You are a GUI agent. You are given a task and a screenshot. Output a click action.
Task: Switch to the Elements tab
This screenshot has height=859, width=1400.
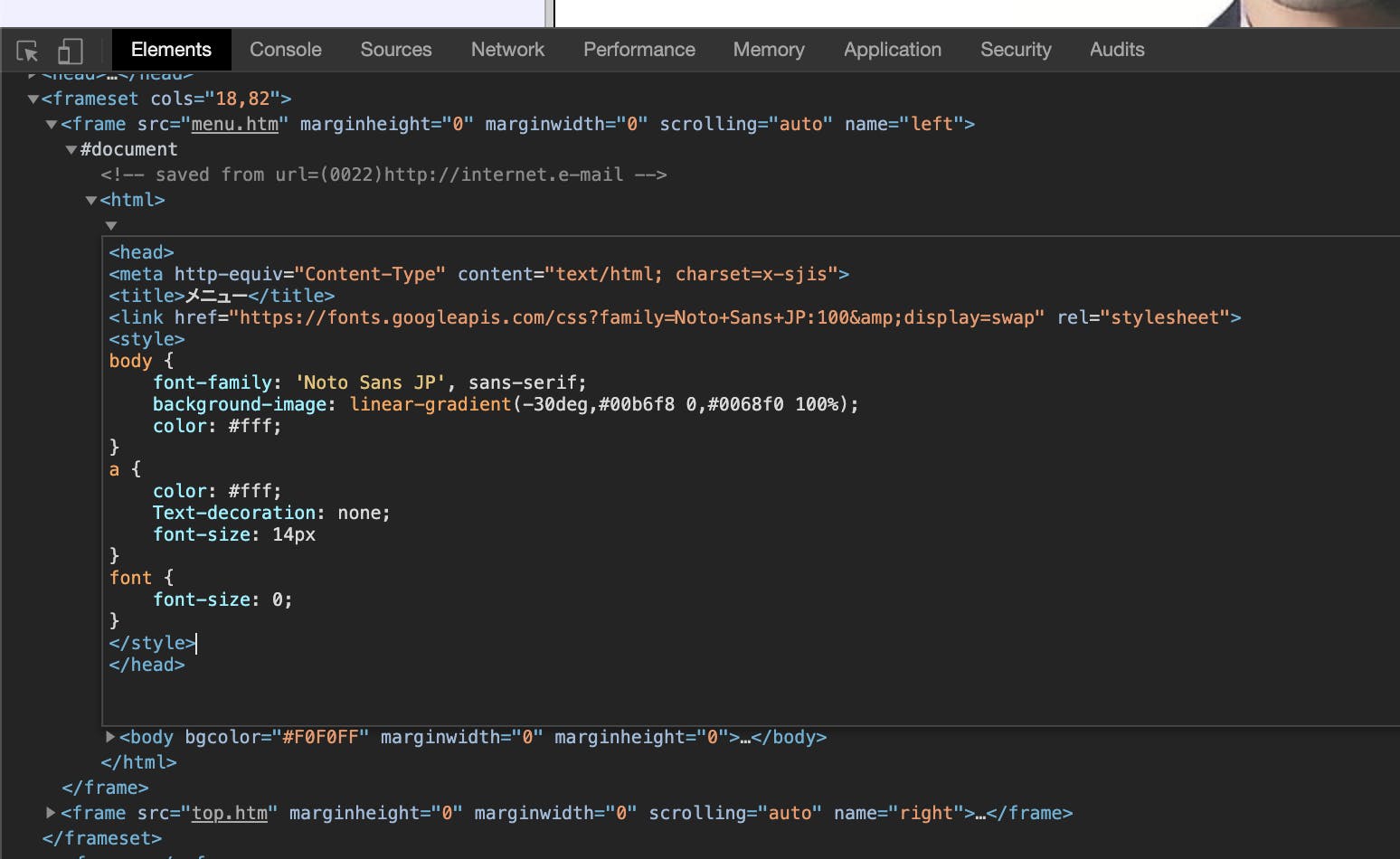tap(171, 50)
